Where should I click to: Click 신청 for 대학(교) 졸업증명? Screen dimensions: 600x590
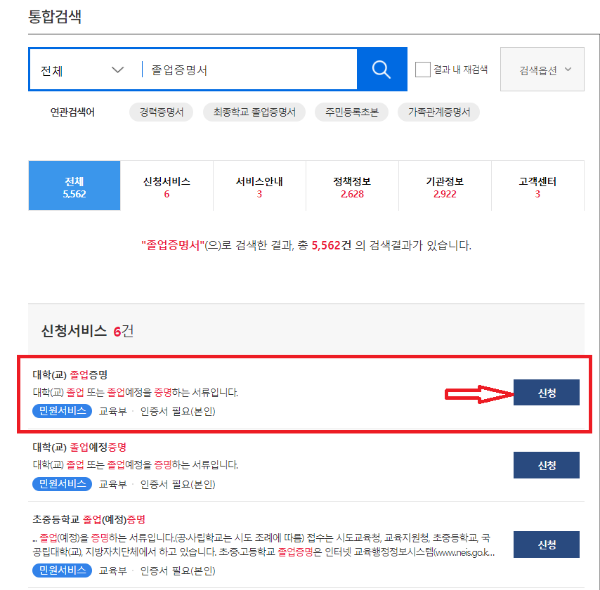click(546, 392)
